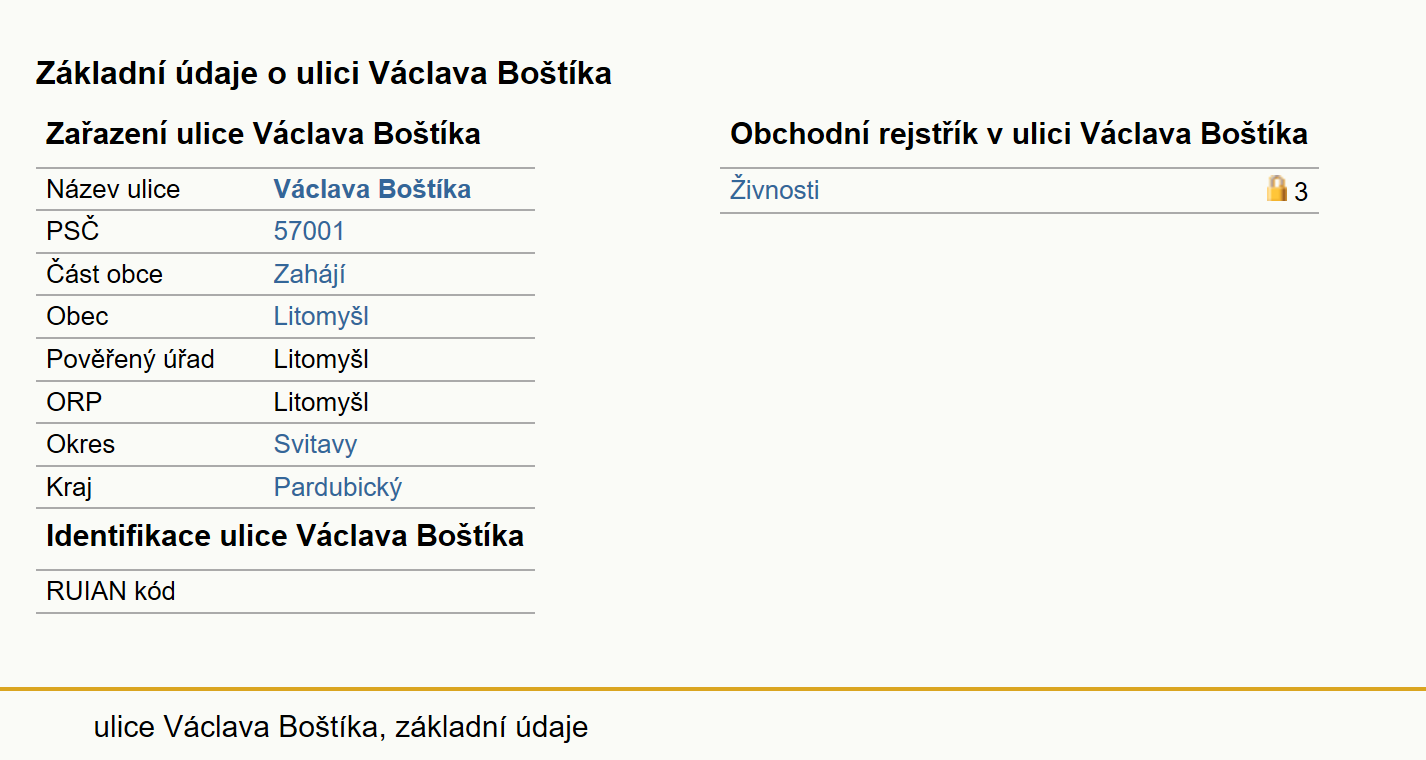
Task: Open the Živnosti business register link
Action: 774,190
